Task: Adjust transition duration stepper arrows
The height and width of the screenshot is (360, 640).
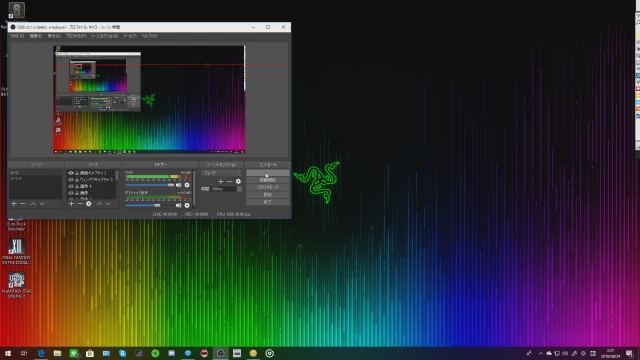Action: [239, 189]
